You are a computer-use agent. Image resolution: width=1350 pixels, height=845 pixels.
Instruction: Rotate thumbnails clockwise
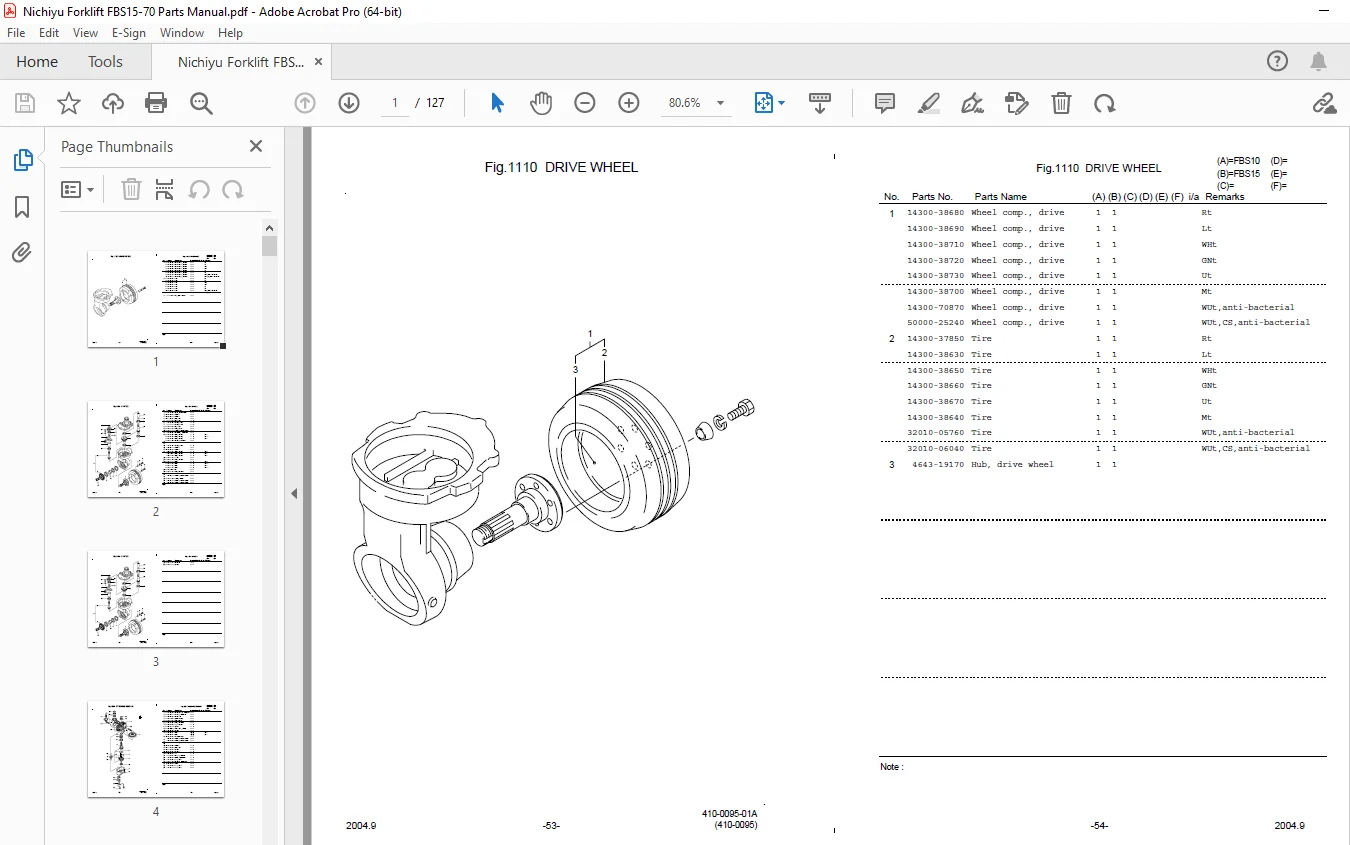[x=233, y=189]
